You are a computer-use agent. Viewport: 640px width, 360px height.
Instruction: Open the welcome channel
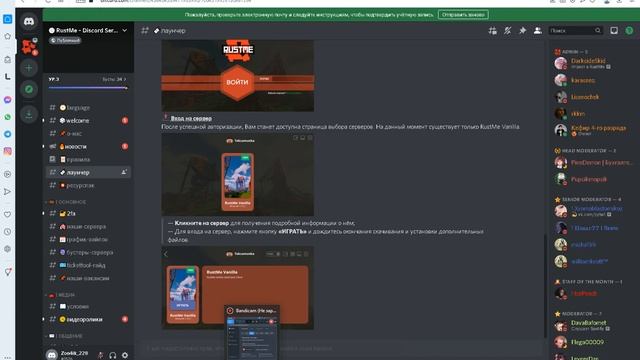(88, 120)
